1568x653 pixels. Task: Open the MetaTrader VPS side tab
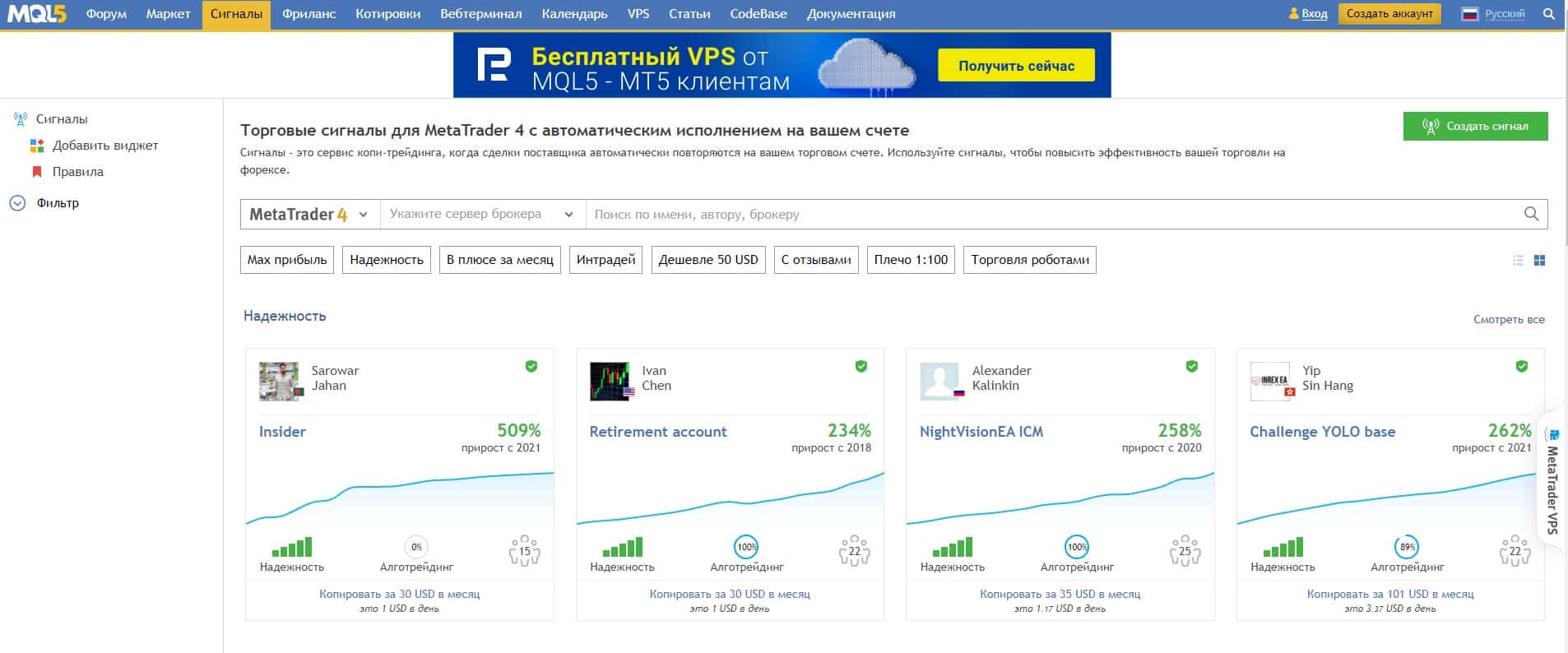coord(1552,481)
